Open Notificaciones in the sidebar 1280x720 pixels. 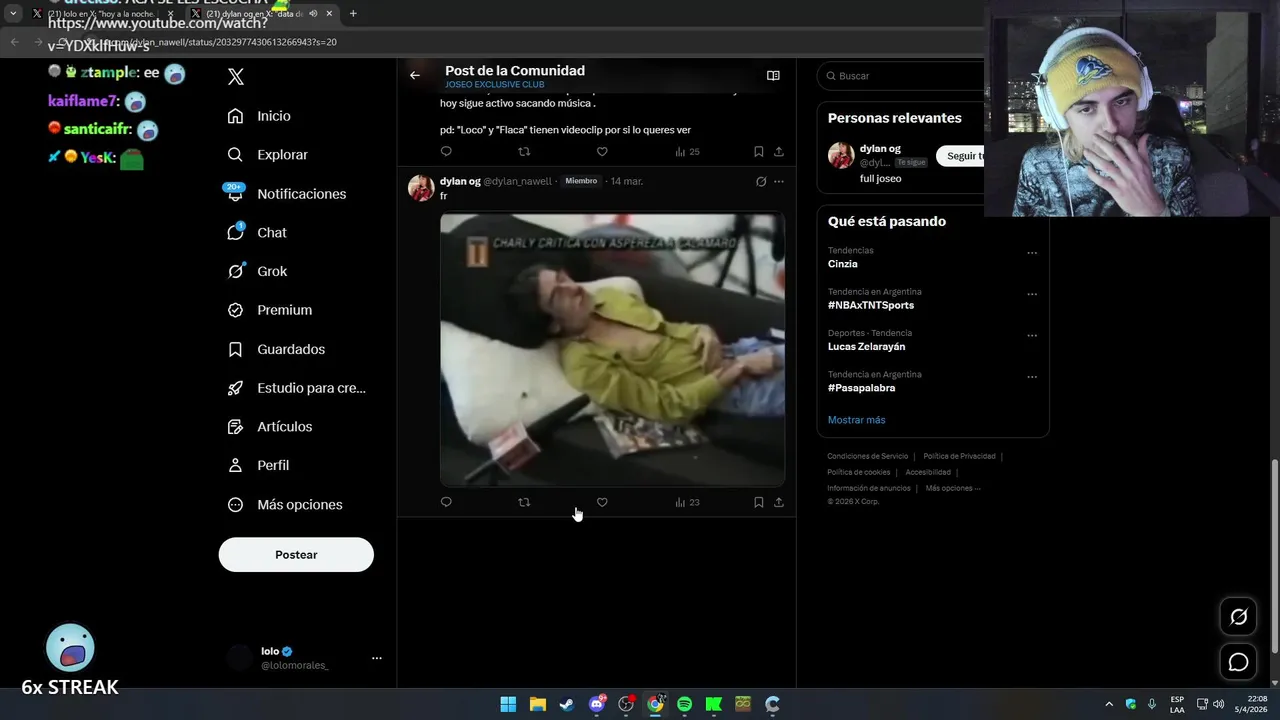click(x=286, y=194)
